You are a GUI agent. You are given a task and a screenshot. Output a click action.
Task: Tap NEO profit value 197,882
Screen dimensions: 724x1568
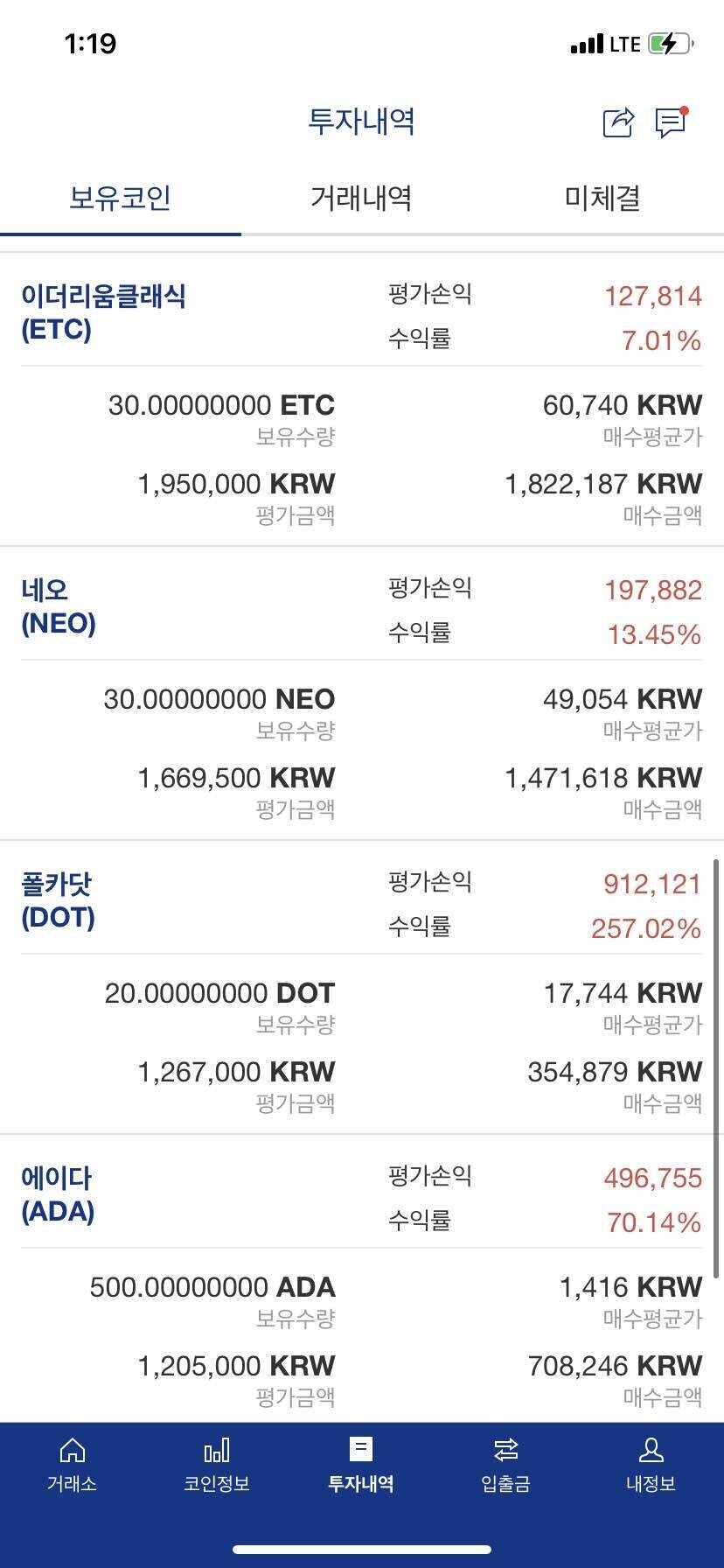(652, 591)
